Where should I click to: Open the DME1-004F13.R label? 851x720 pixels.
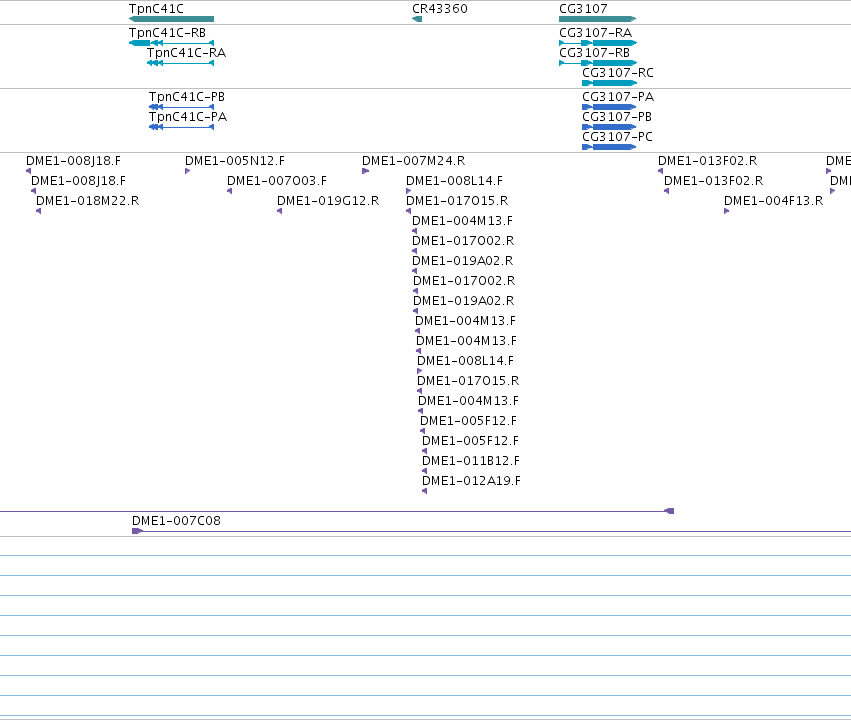[773, 201]
